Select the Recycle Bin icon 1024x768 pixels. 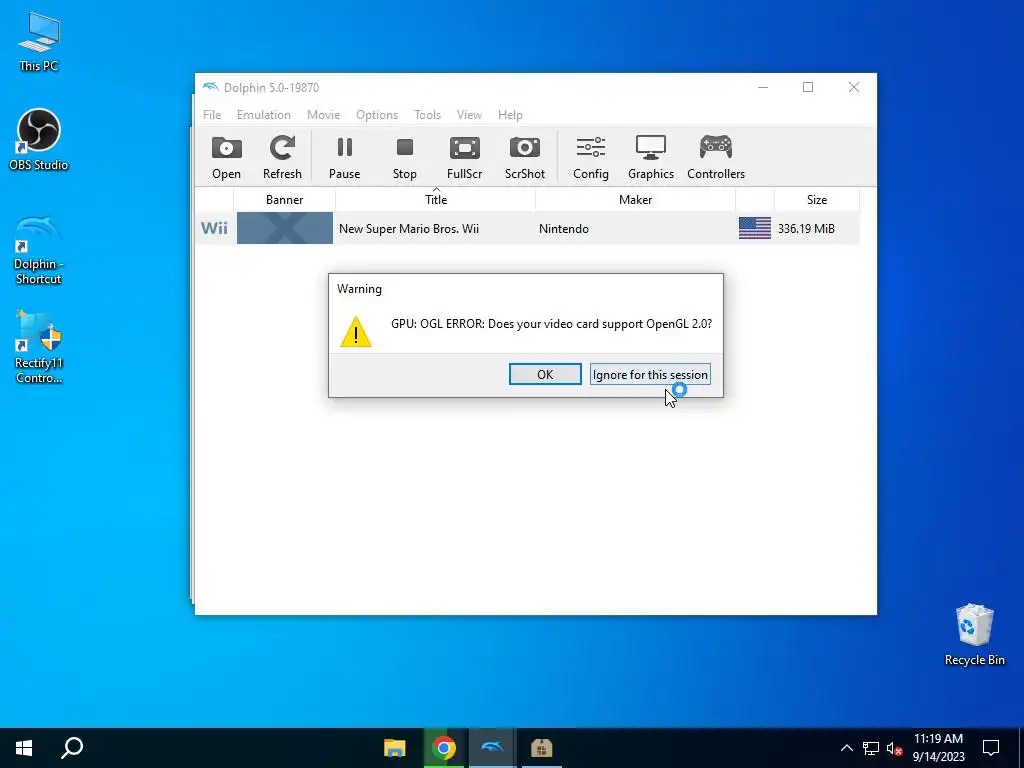[x=974, y=635]
